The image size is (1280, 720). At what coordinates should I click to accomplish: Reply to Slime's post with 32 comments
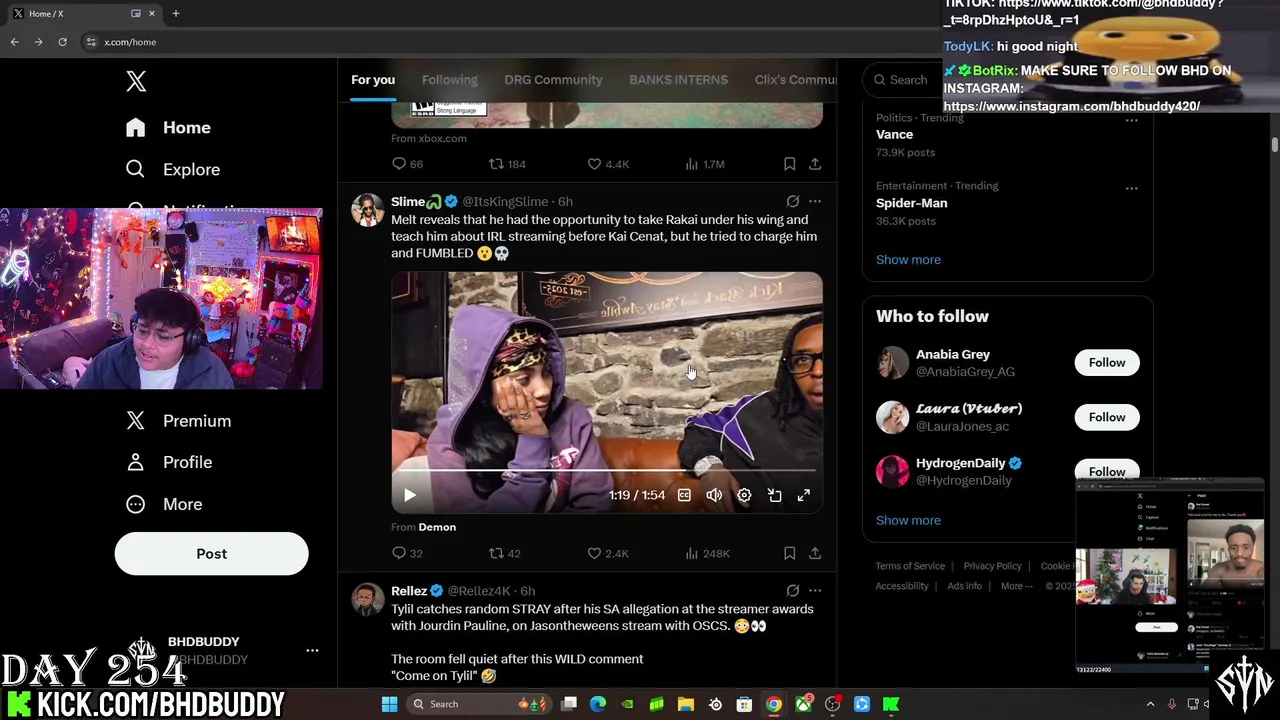[x=408, y=553]
